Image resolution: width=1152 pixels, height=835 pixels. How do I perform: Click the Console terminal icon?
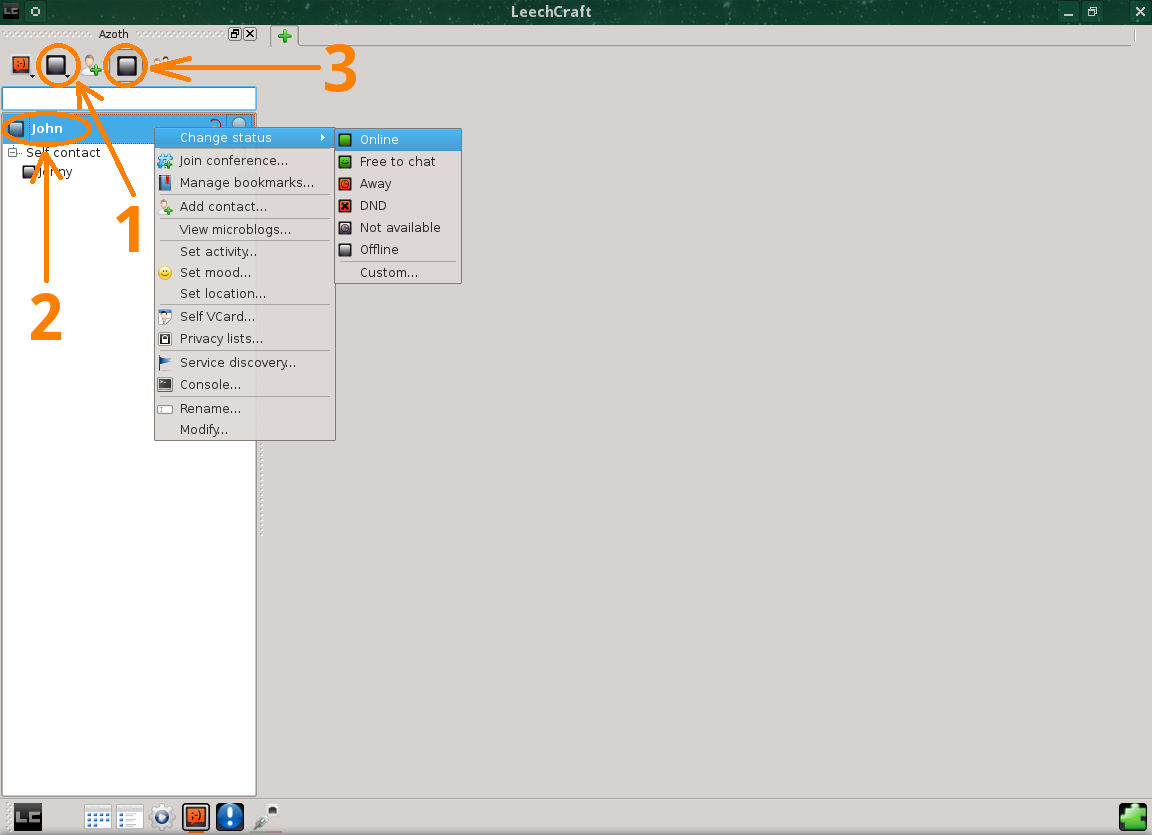[x=165, y=385]
